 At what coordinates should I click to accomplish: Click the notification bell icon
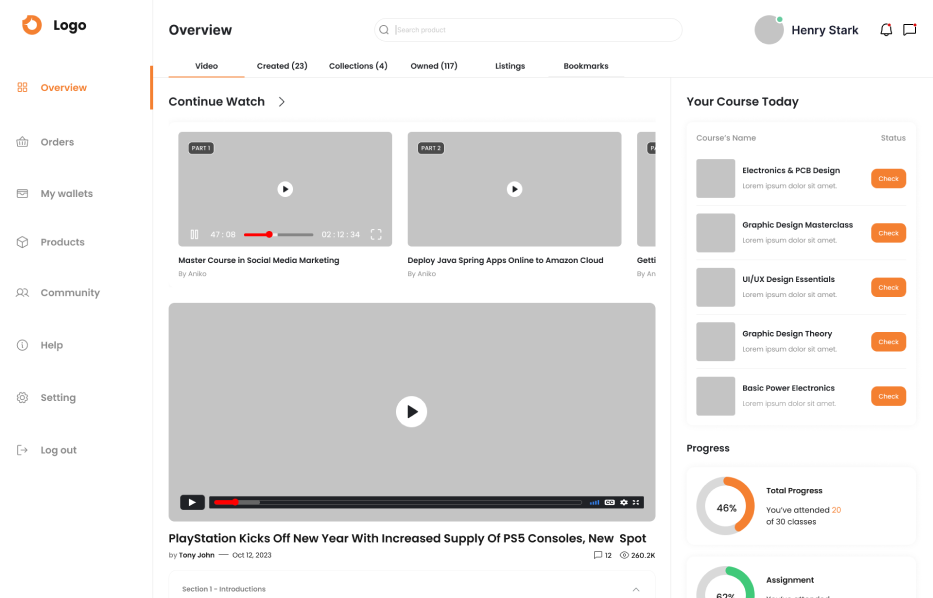tap(885, 30)
